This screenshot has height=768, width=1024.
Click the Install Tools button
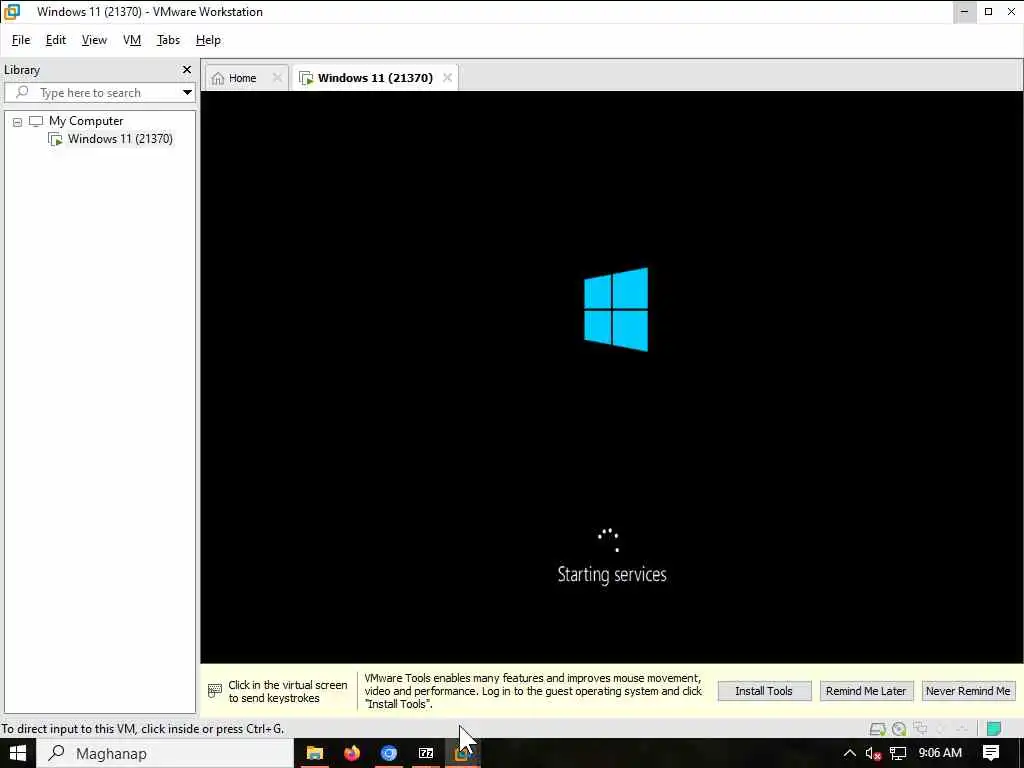[x=764, y=691]
